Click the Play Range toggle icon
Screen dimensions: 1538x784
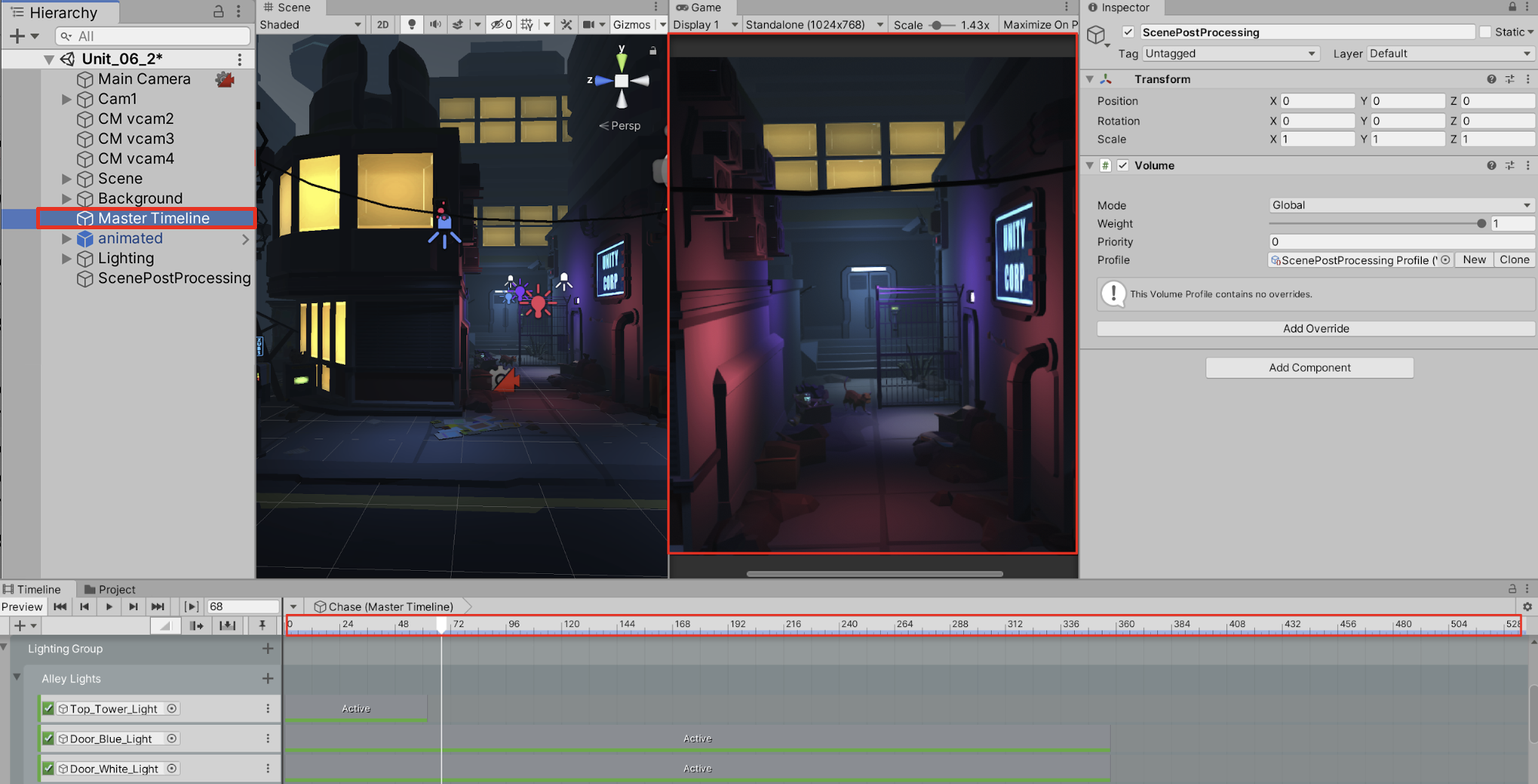(x=192, y=607)
